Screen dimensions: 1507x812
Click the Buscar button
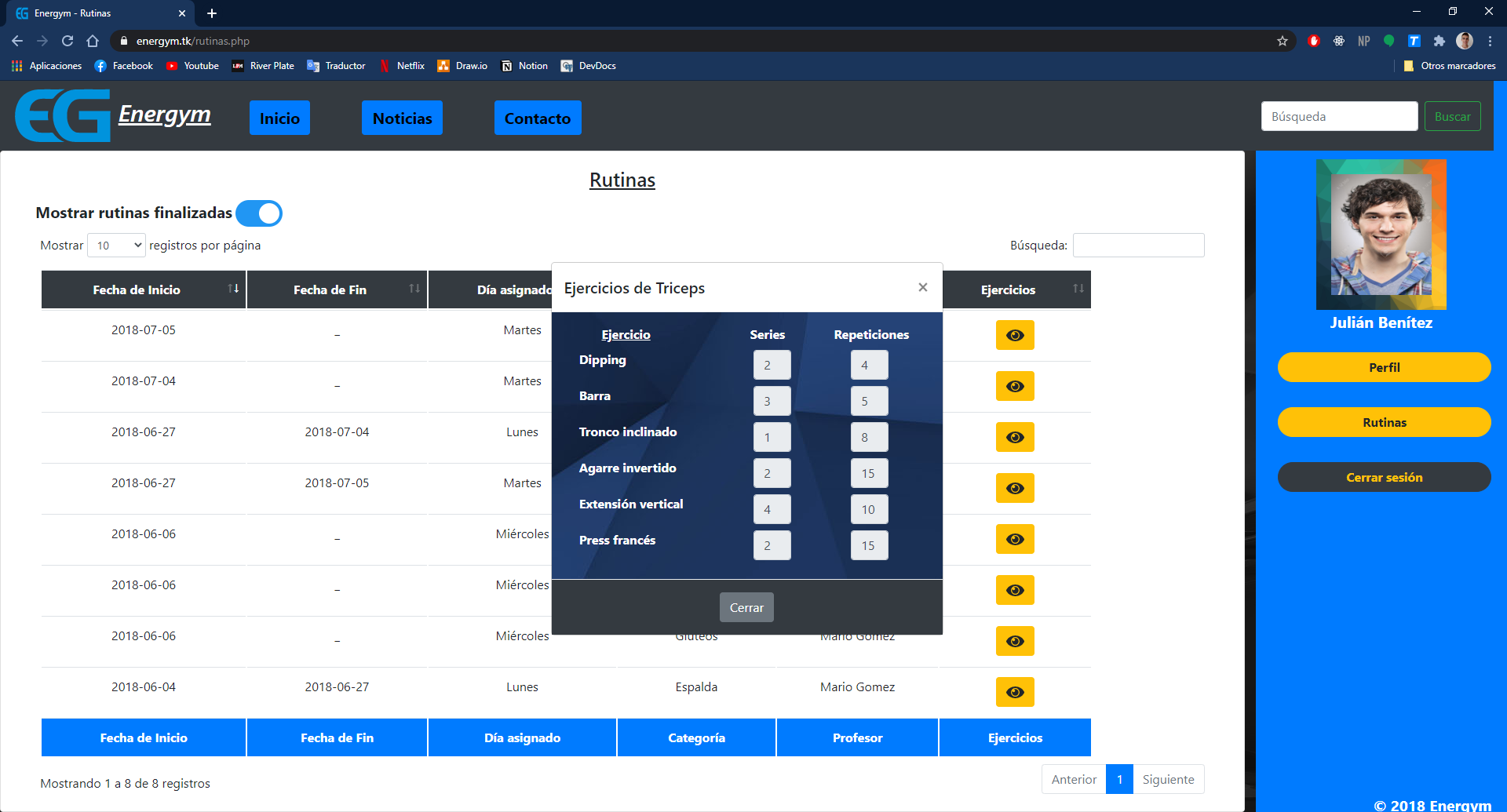(x=1452, y=116)
